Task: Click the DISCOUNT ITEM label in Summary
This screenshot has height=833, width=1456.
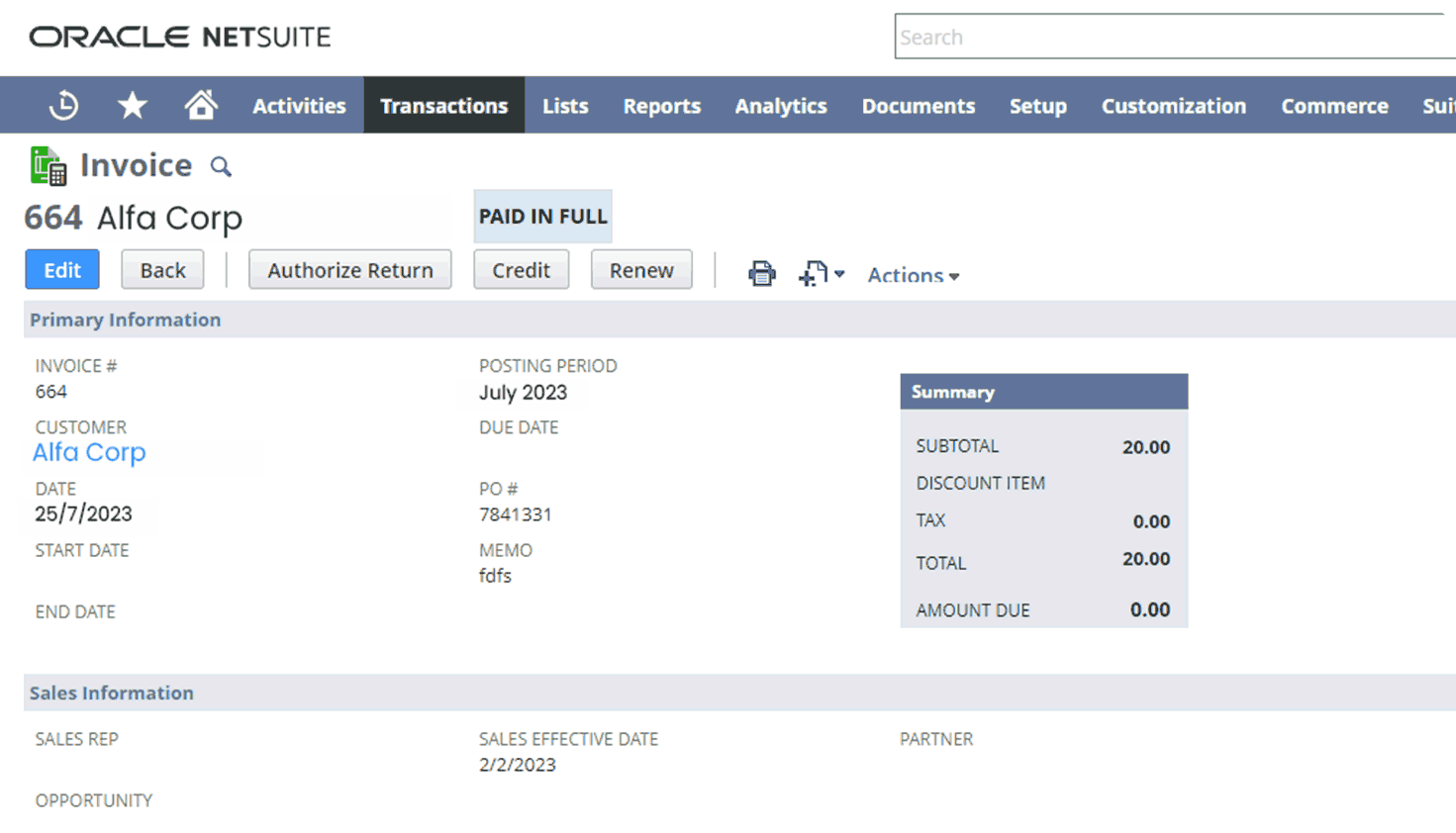Action: coord(980,484)
